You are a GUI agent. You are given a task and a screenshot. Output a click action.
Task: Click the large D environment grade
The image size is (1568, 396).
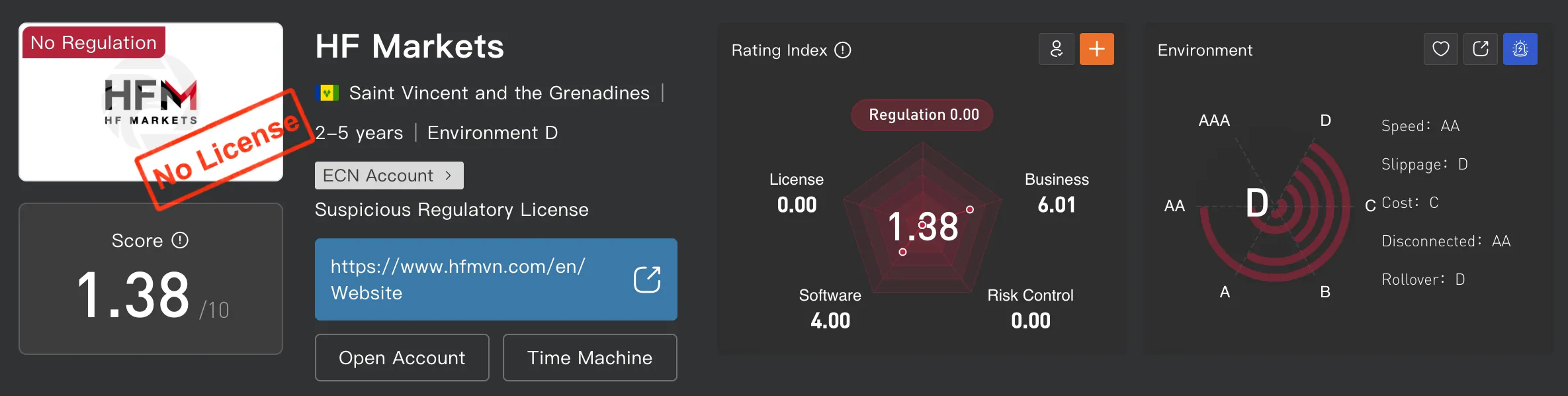[1257, 203]
